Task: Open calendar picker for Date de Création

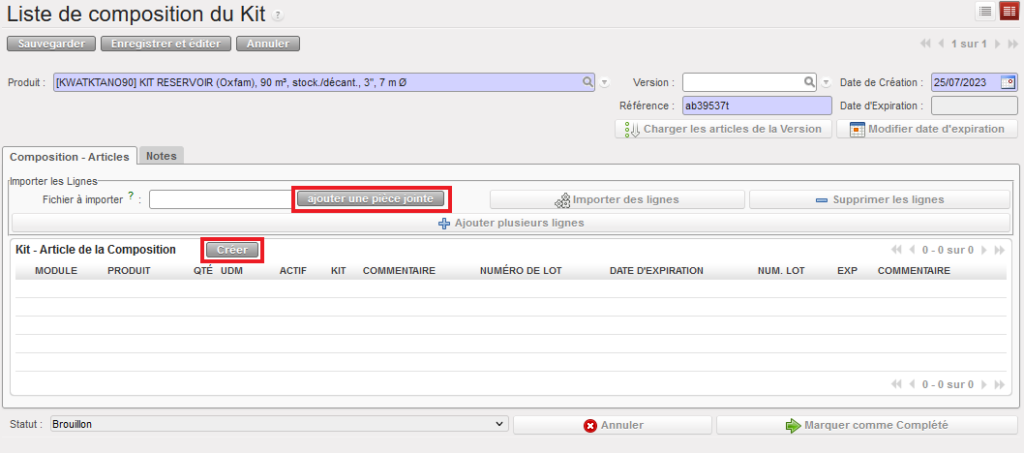Action: pyautogui.click(x=1010, y=82)
